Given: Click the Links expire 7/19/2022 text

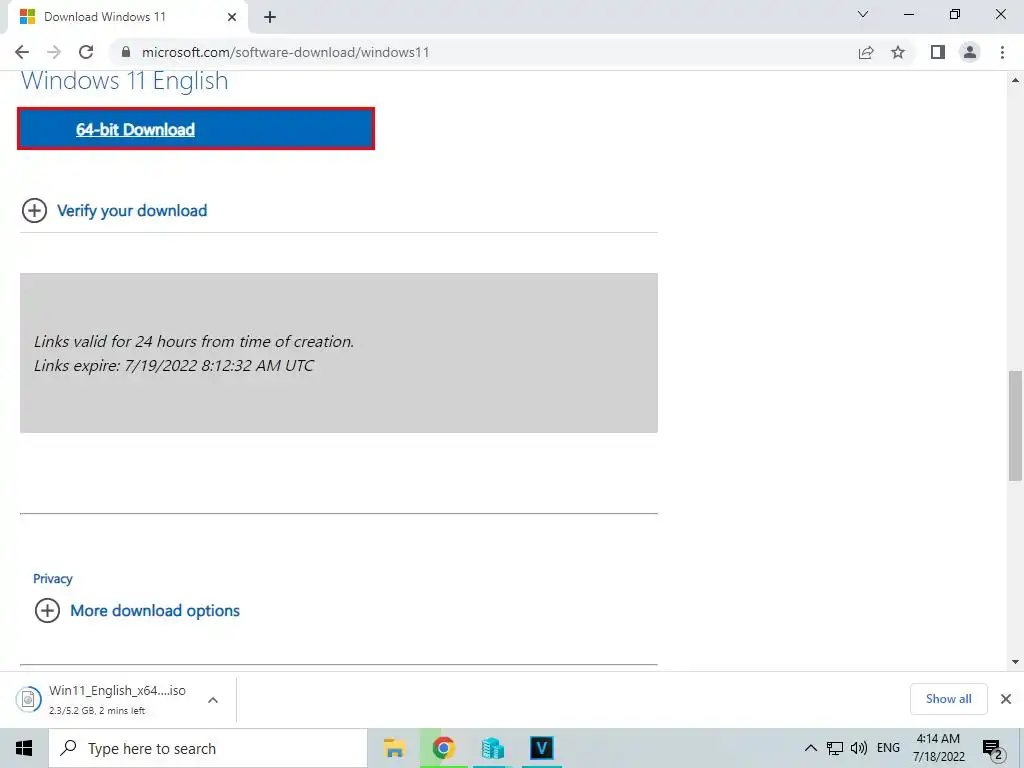Looking at the screenshot, I should click(174, 366).
